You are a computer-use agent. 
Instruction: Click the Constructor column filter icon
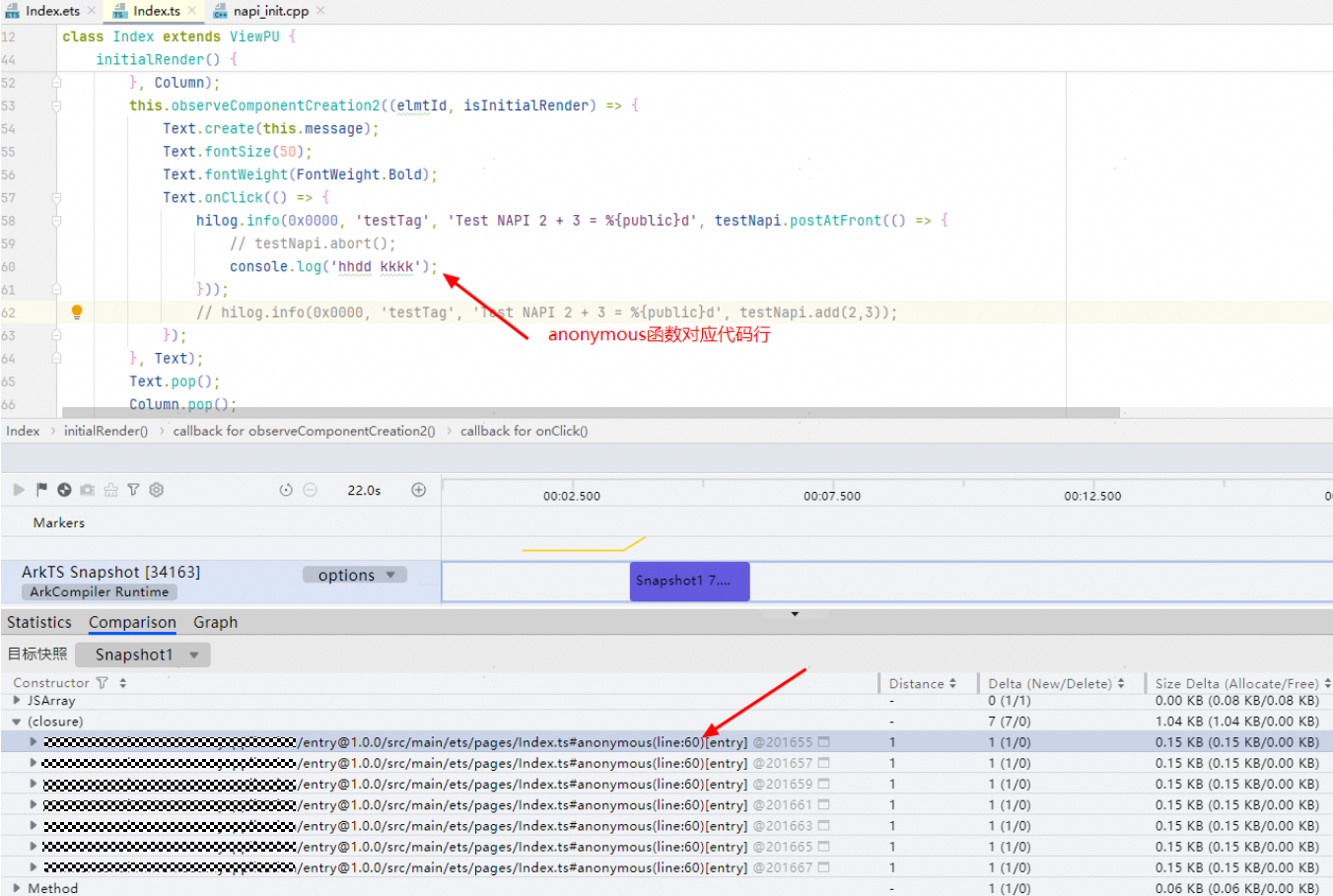(x=102, y=683)
